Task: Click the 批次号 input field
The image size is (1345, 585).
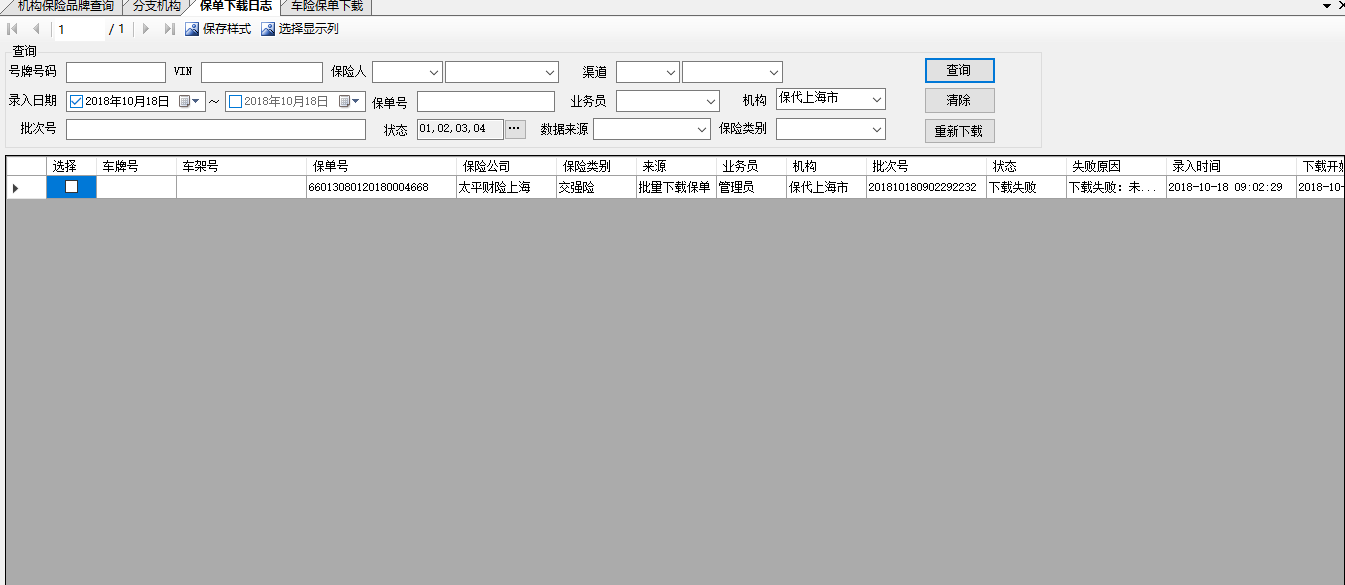Action: point(216,129)
